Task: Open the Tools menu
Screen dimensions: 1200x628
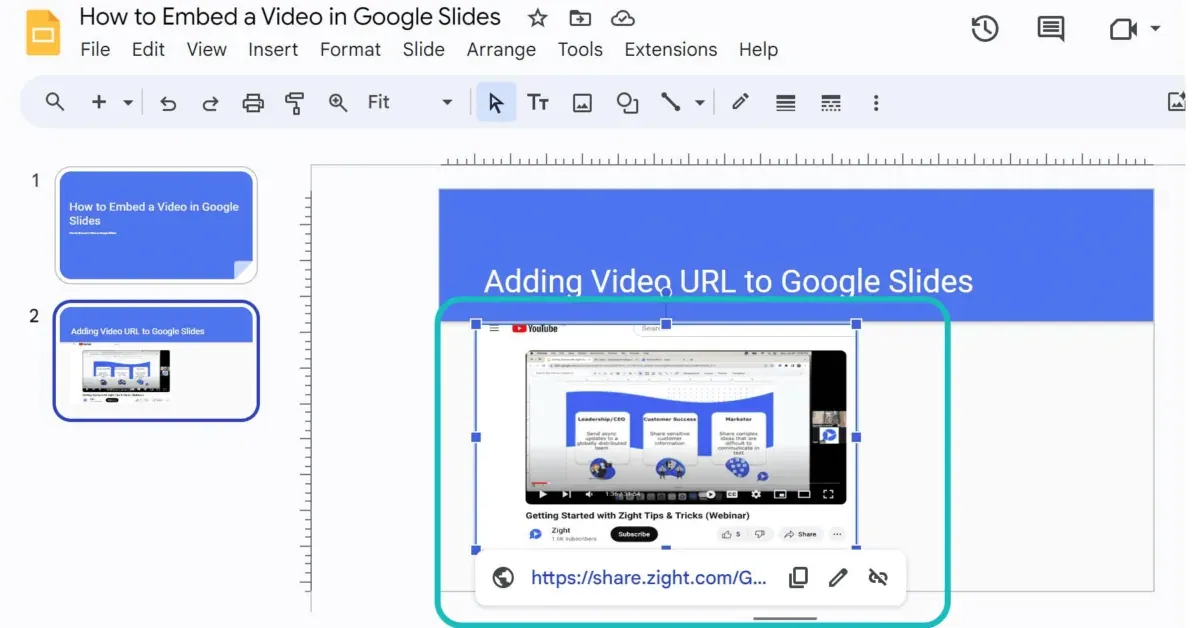Action: [580, 50]
